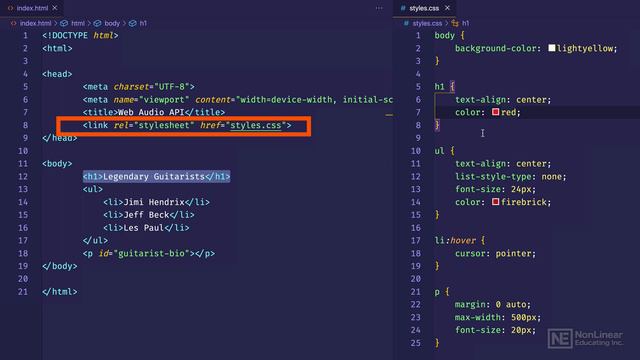The height and width of the screenshot is (360, 640).
Task: Click the li:hover selector line
Action: pos(460,240)
